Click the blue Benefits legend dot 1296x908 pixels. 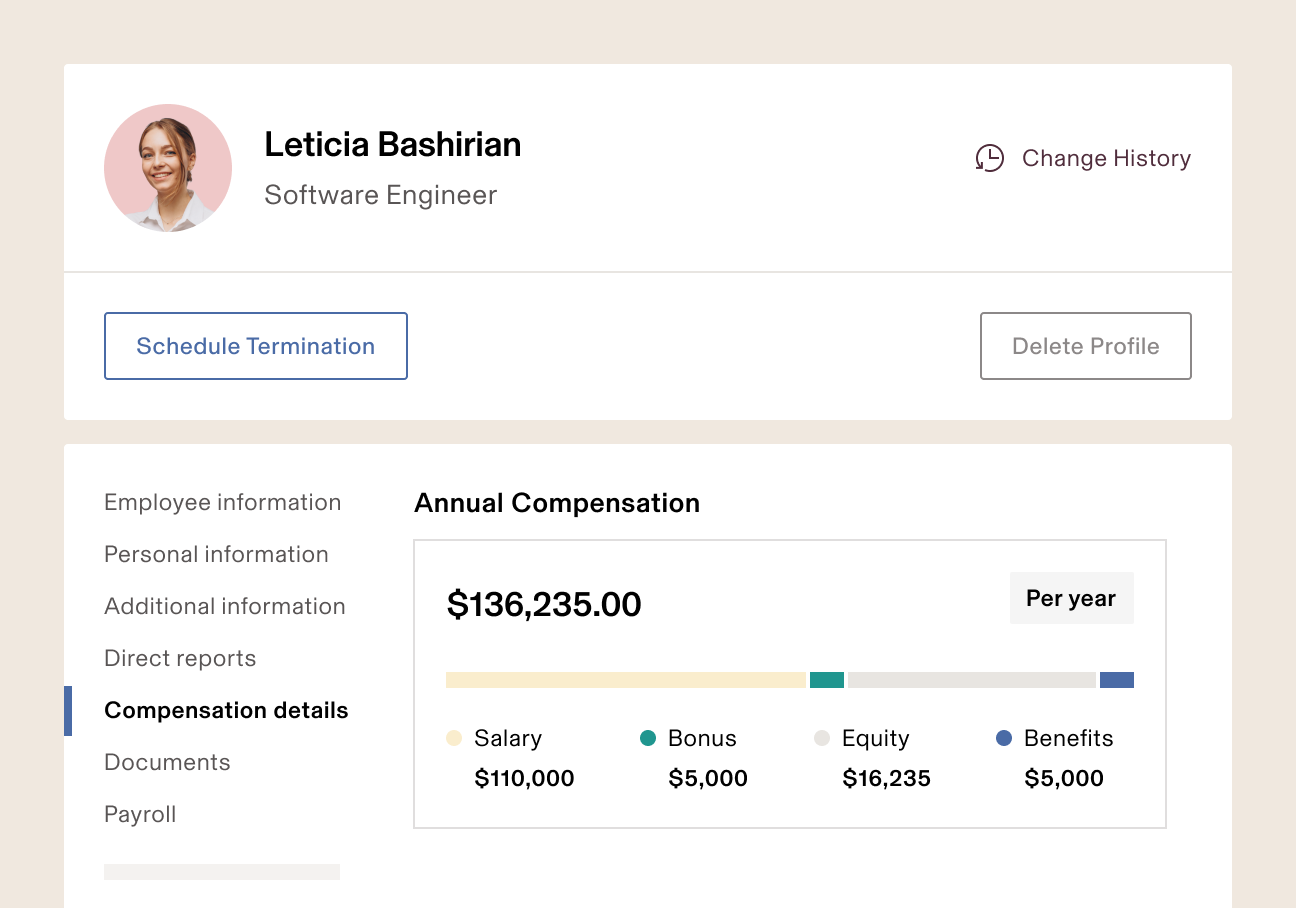point(1005,738)
